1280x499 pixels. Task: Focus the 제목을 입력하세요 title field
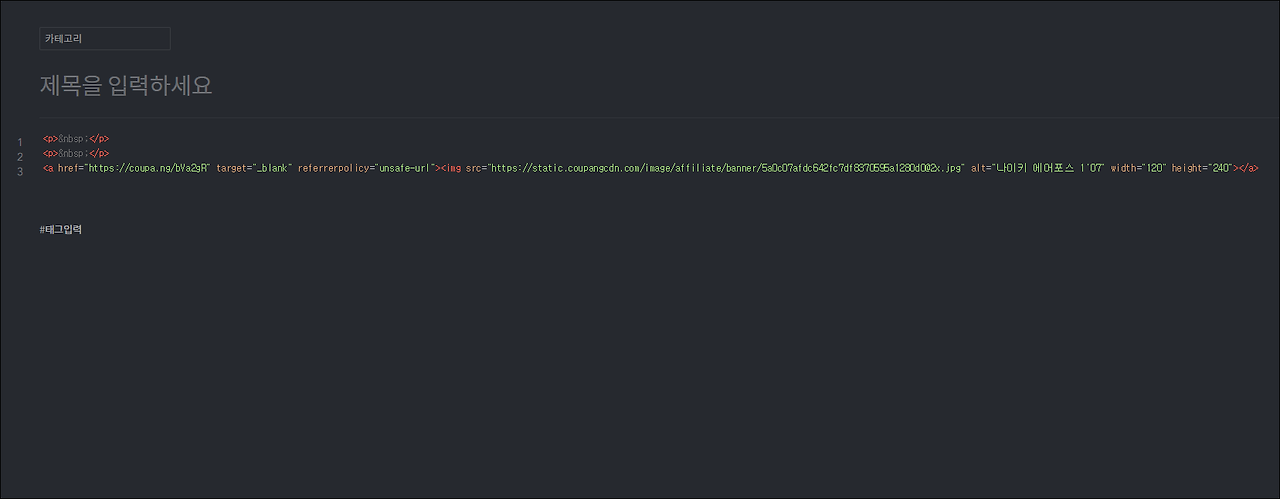126,86
